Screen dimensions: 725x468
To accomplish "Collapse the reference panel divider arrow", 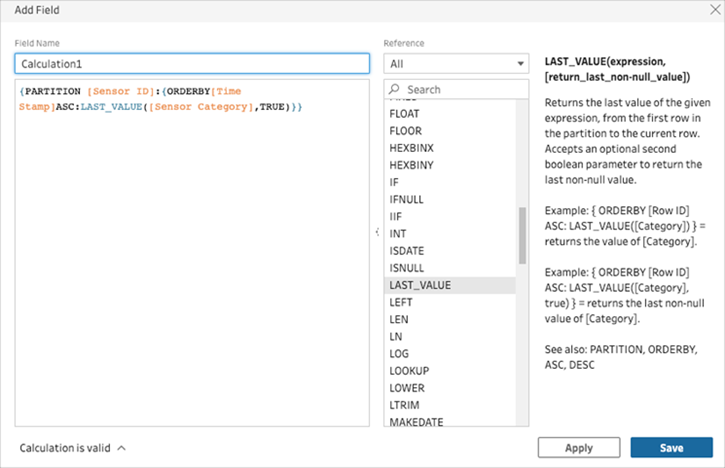I will tap(377, 232).
